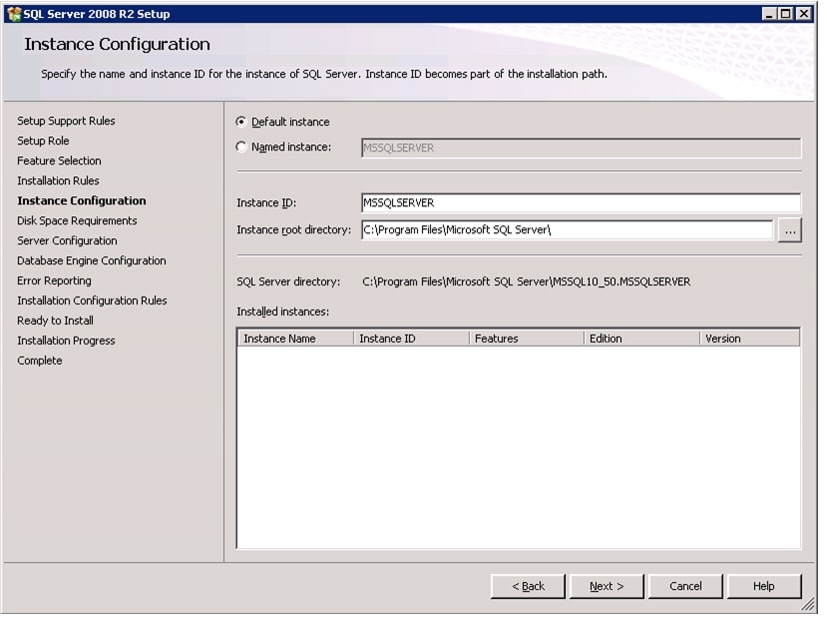Open Help for Instance Configuration
This screenshot has width=827, height=640.
pos(764,586)
